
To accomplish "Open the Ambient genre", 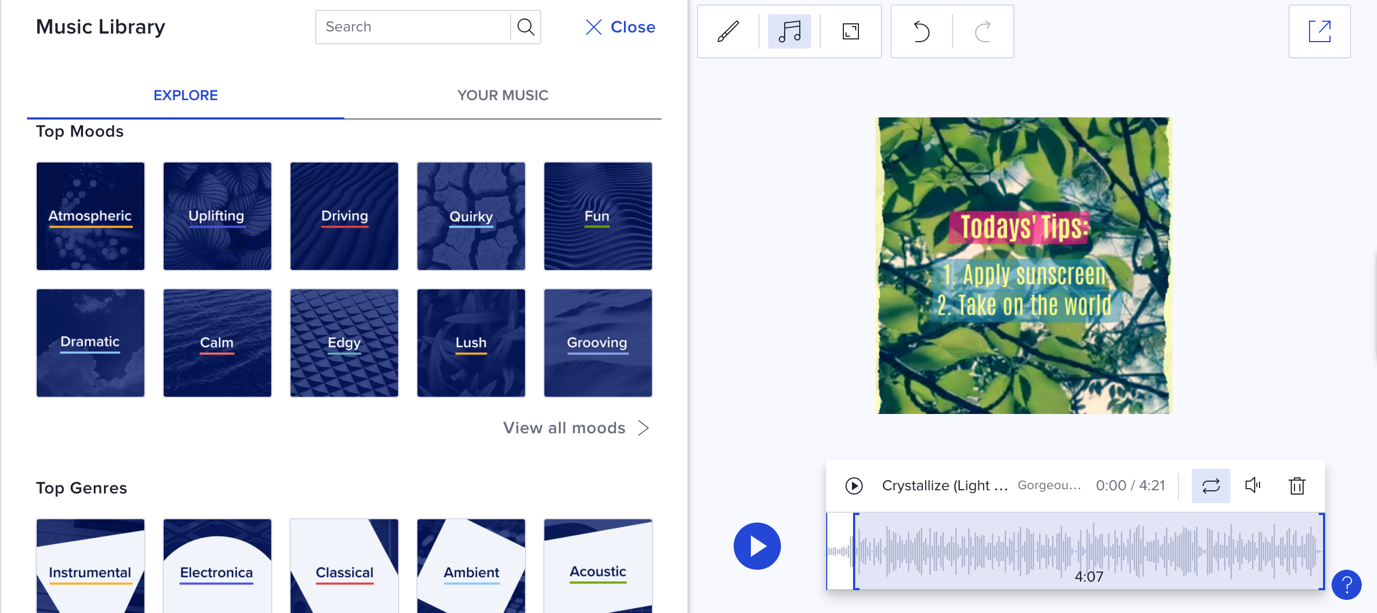I will point(471,566).
